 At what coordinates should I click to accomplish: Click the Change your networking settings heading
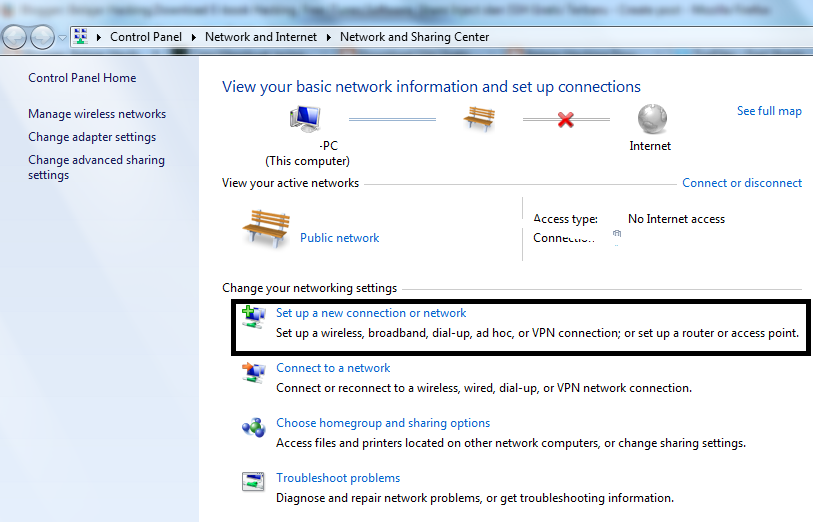click(310, 288)
